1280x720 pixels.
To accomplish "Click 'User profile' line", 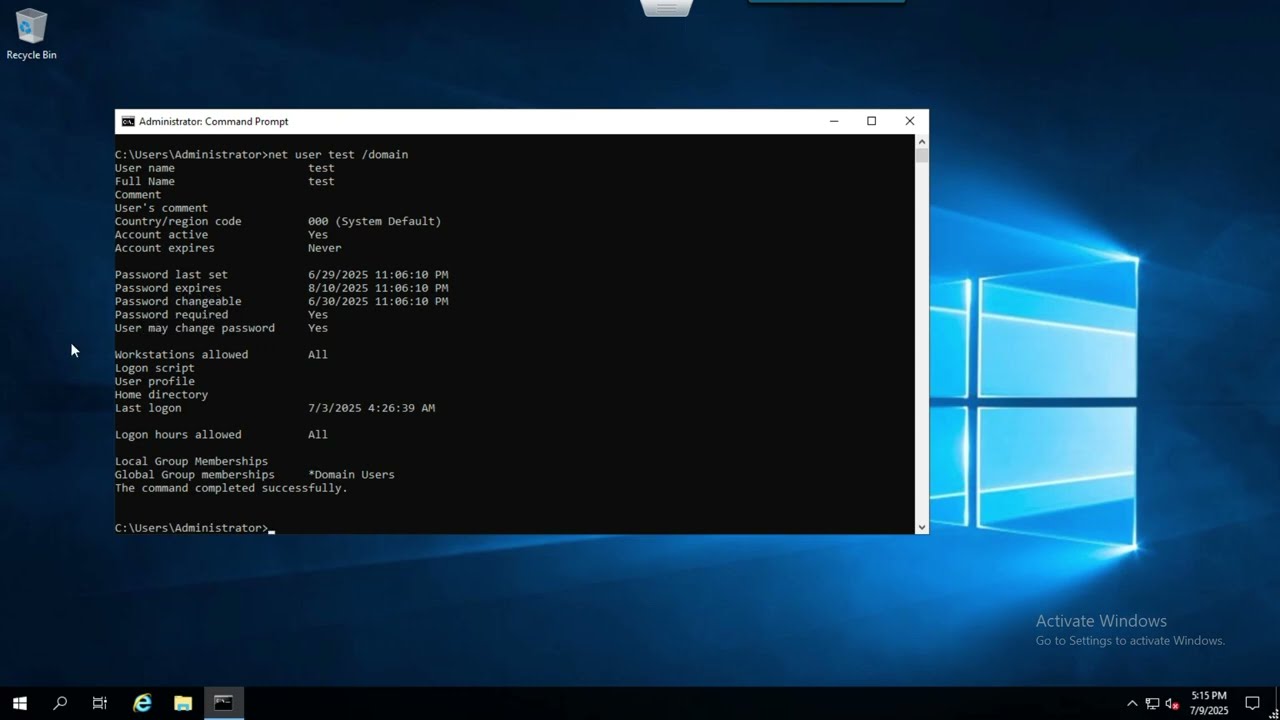I will [x=154, y=381].
